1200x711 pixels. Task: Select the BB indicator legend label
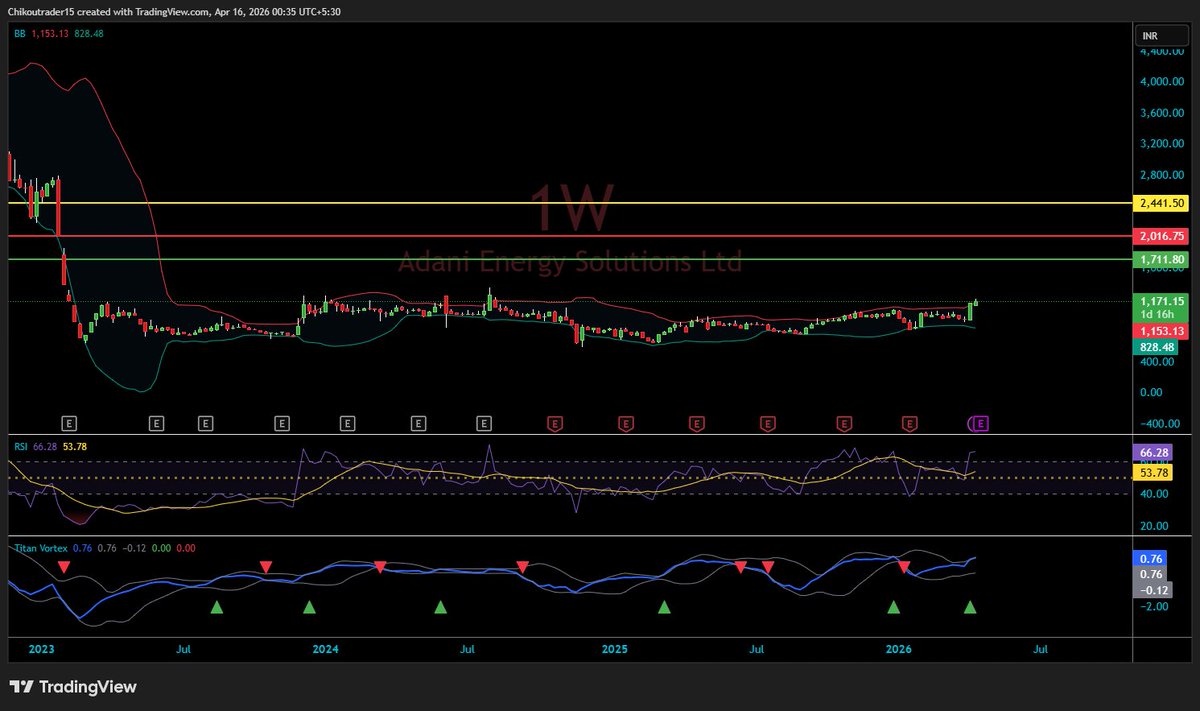coord(18,33)
